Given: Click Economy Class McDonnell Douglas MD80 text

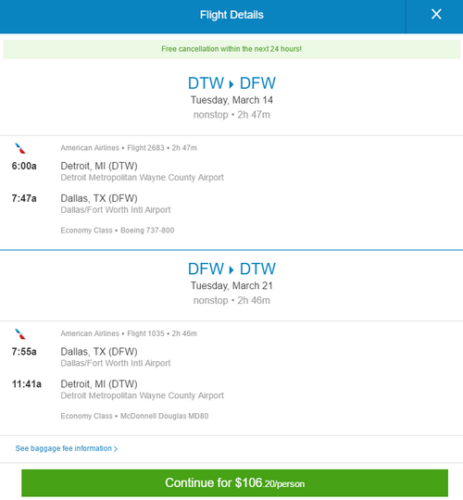Looking at the screenshot, I should (134, 416).
